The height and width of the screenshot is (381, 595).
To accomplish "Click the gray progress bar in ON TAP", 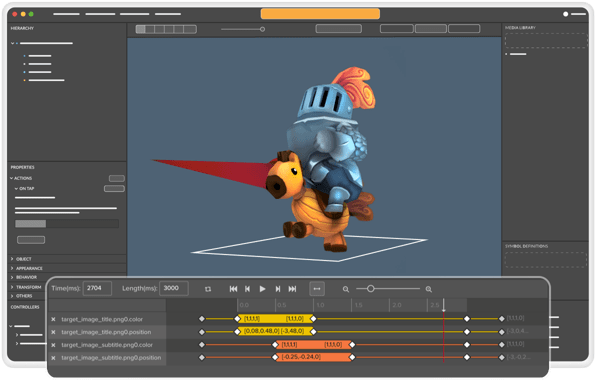I will pyautogui.click(x=67, y=224).
